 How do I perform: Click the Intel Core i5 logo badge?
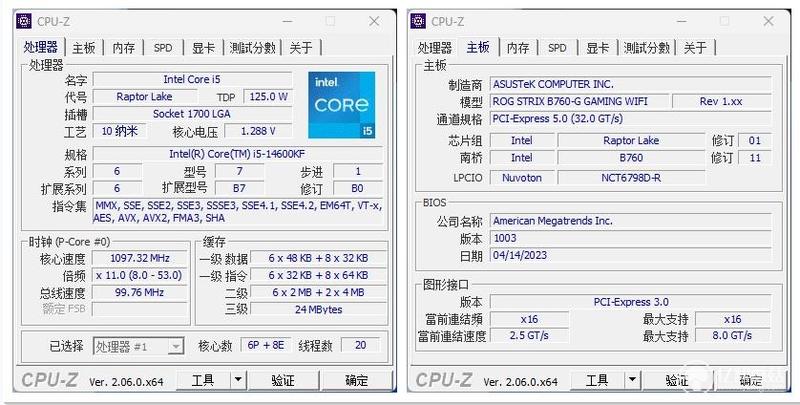pyautogui.click(x=341, y=105)
